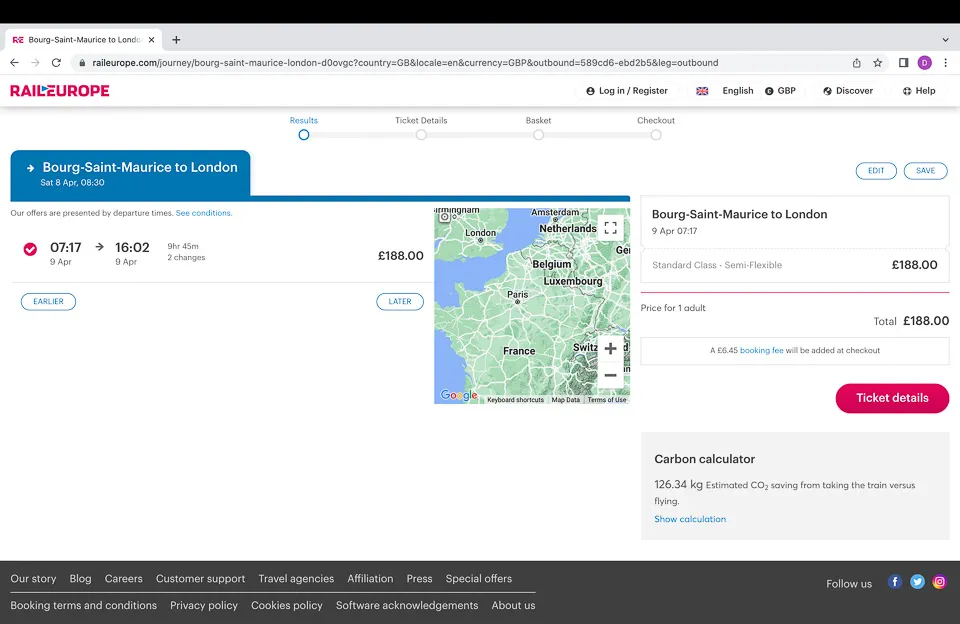Image resolution: width=960 pixels, height=624 pixels.
Task: Zoom in on the map
Action: pos(610,348)
